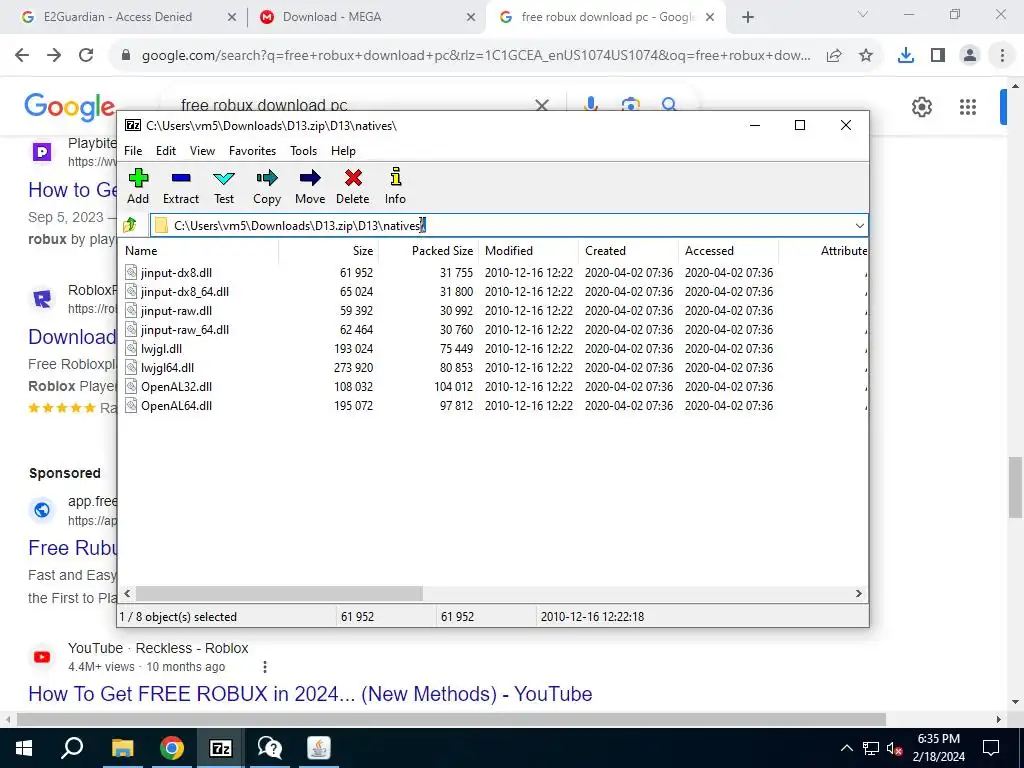Click Chrome back navigation arrow

22,56
